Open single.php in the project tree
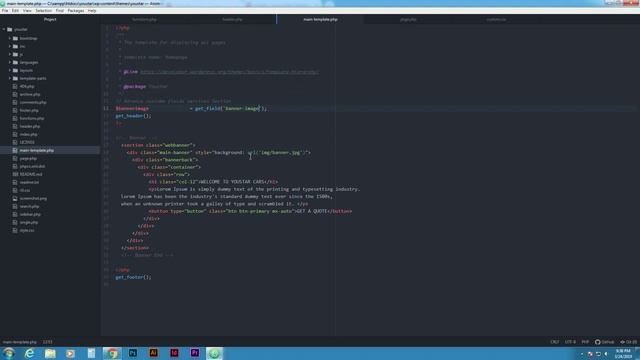The height and width of the screenshot is (360, 640). [x=29, y=222]
